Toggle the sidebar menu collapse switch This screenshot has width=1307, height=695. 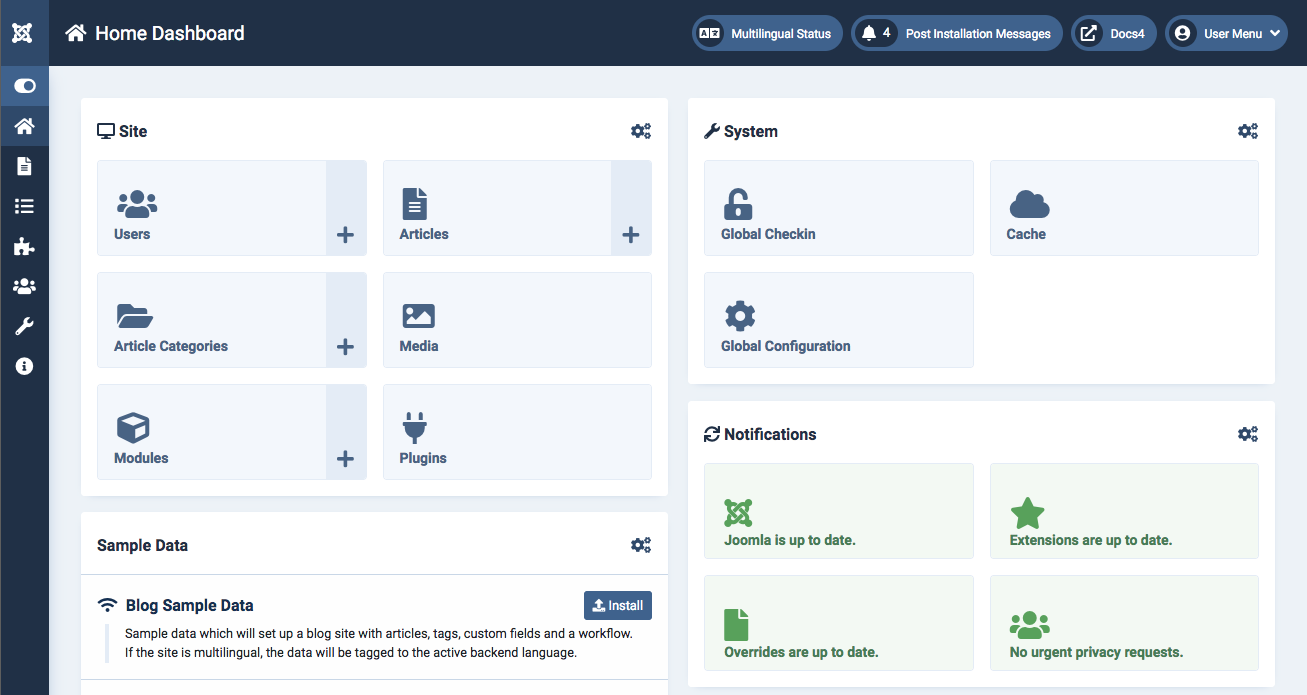tap(25, 85)
